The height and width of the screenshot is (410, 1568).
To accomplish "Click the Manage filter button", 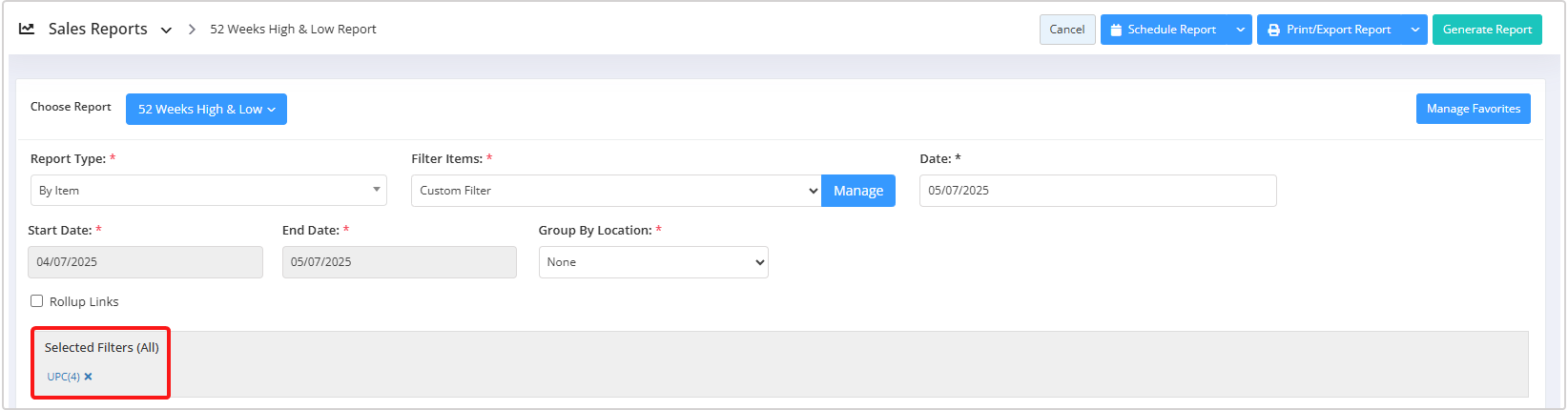I will pos(858,191).
